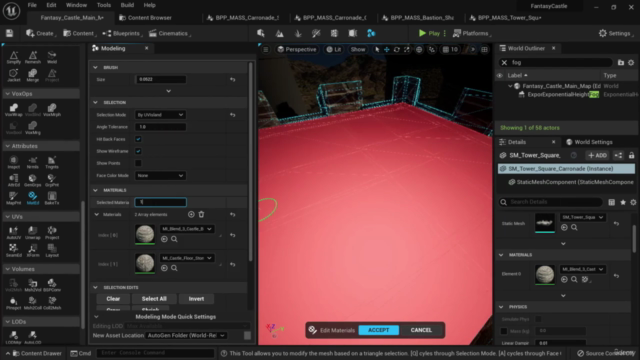Select the MapPnt tool
This screenshot has height=360, width=640.
(13, 198)
